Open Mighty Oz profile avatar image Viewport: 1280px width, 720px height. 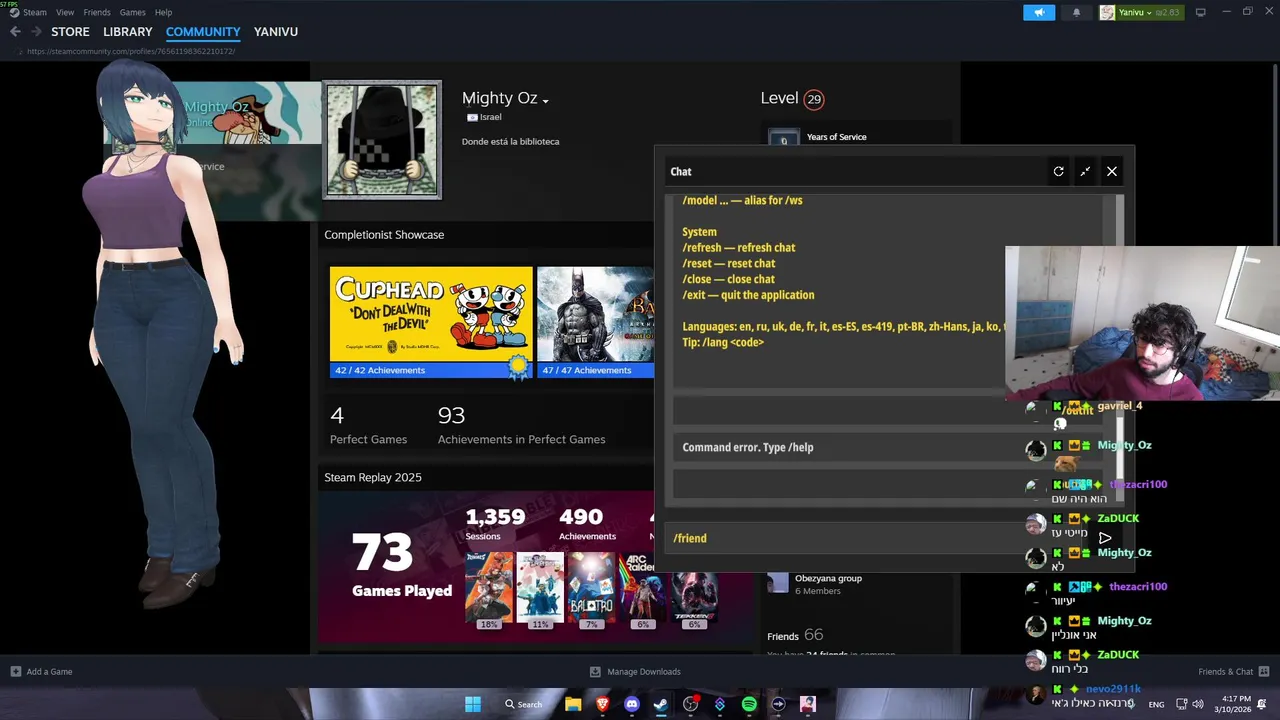(x=383, y=140)
